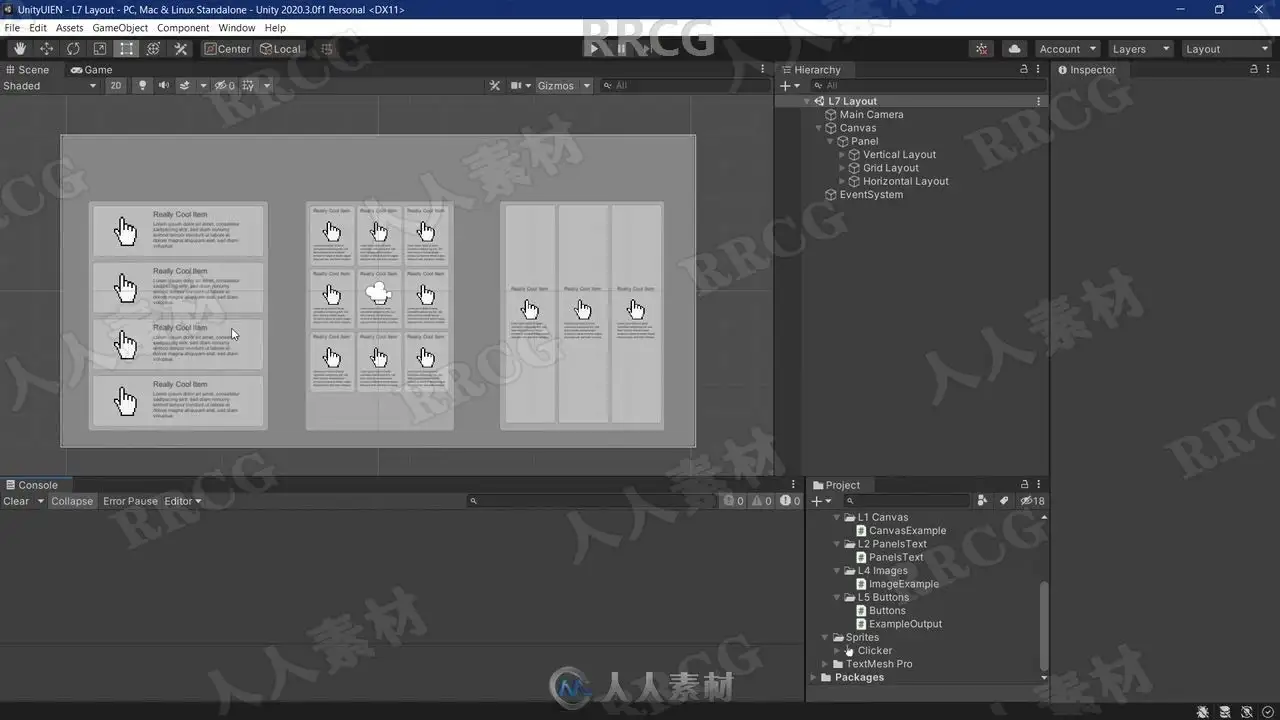The image size is (1280, 720).
Task: Open the Console Editor dropdown
Action: click(x=183, y=501)
